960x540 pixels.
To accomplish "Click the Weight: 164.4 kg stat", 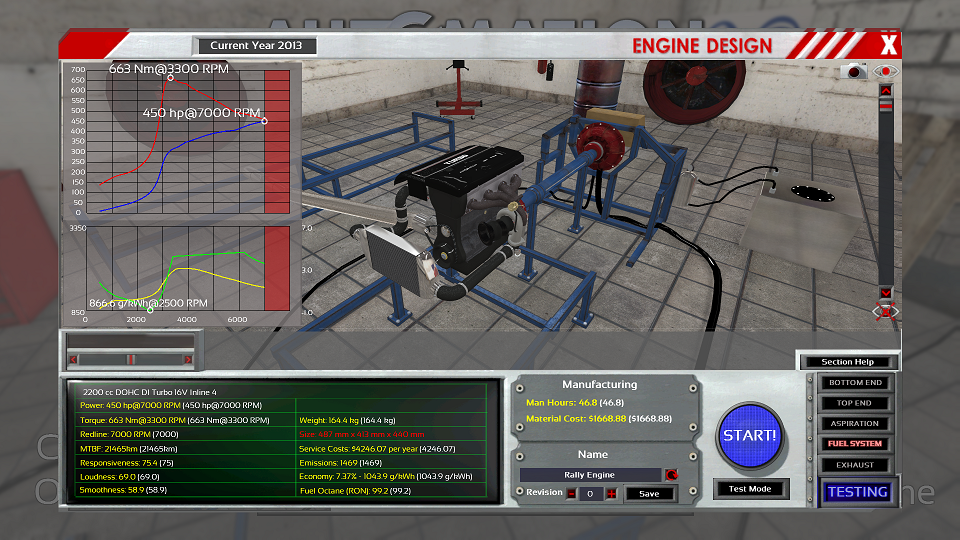I will coord(347,420).
